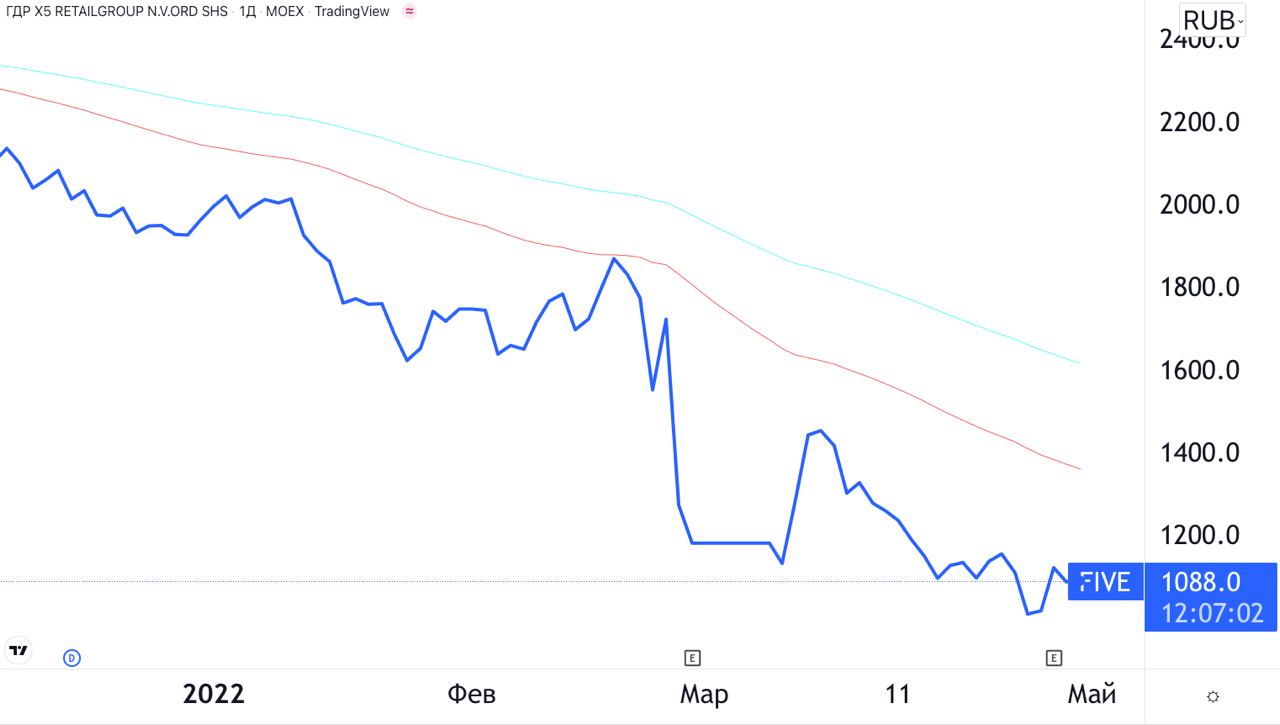
Task: Click the FIVE ticker price label
Action: pyautogui.click(x=1105, y=582)
